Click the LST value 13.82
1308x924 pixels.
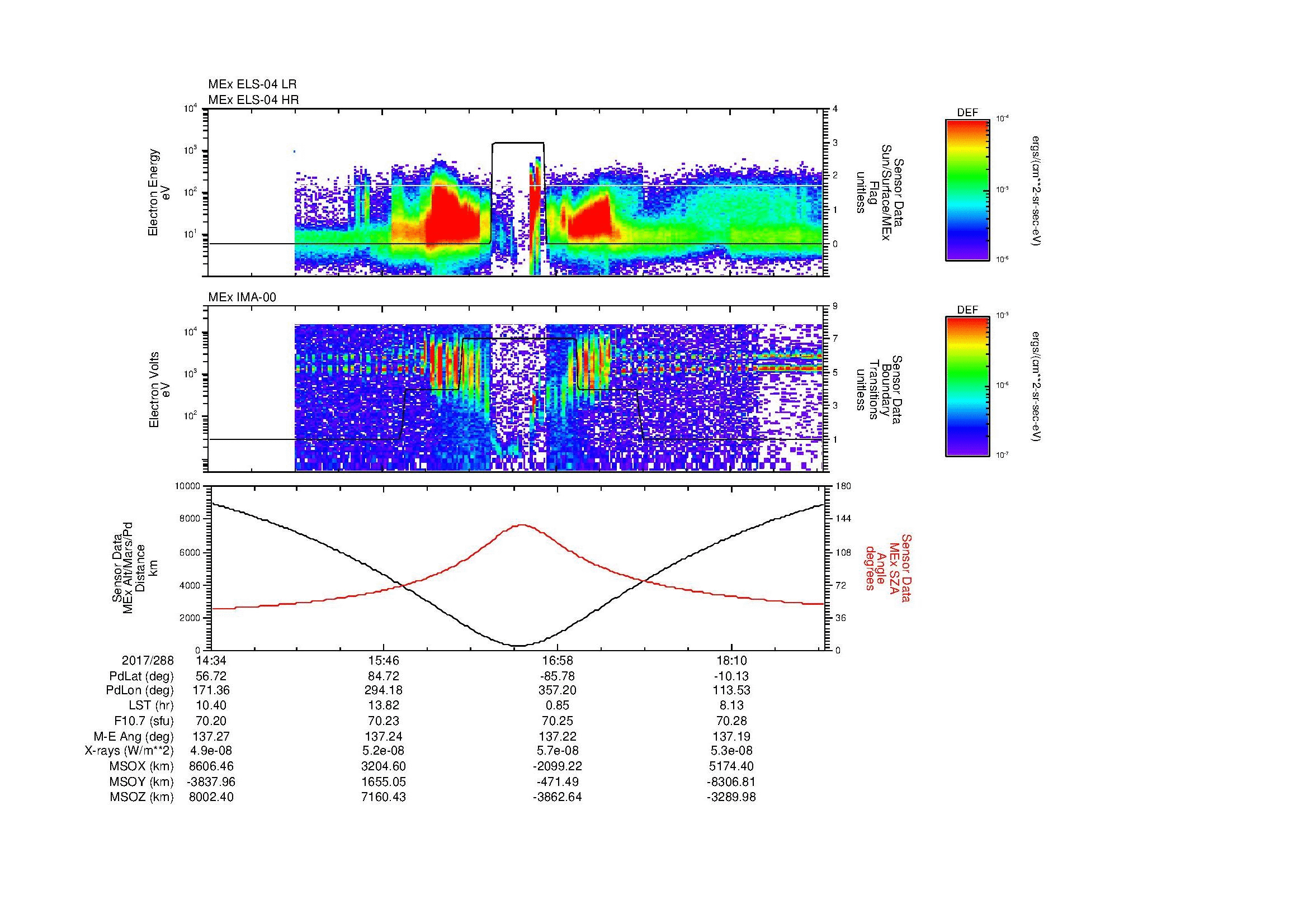coord(385,706)
